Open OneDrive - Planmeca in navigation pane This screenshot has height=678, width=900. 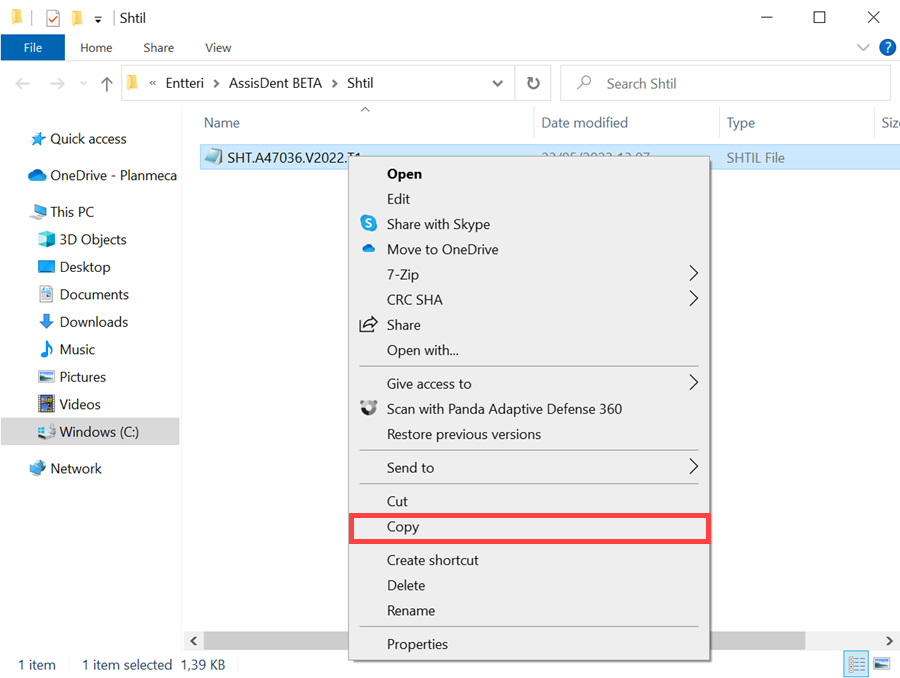click(102, 176)
